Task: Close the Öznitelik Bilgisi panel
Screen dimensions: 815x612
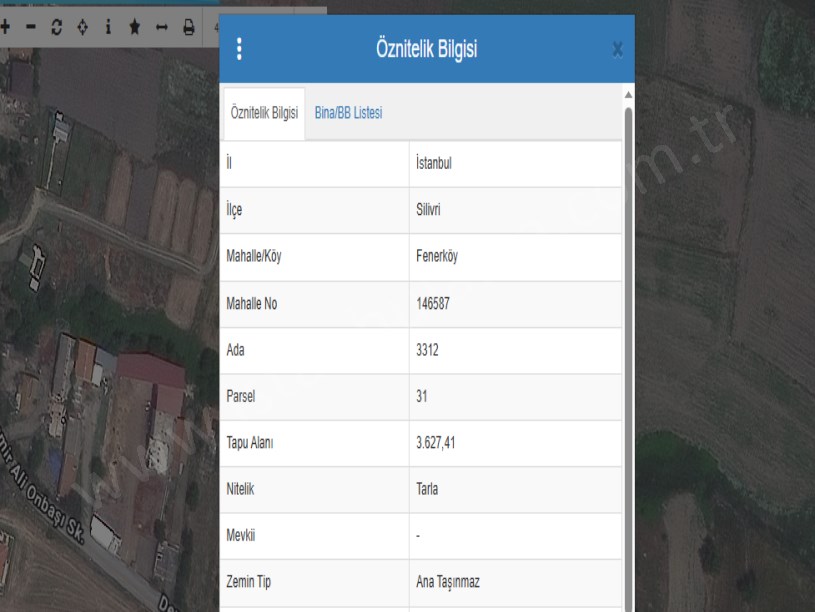Action: (x=617, y=49)
